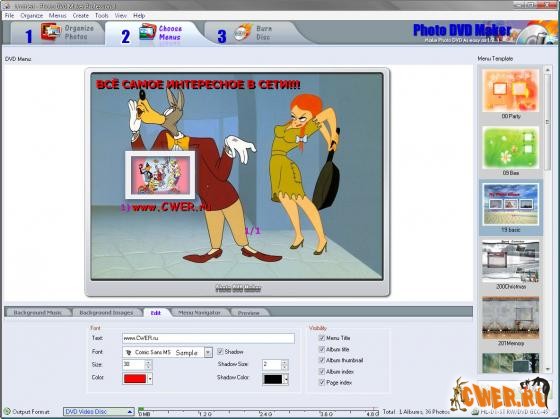Open the Shadow Color dropdown arrow
Image resolution: width=560 pixels, height=419 pixels.
click(286, 379)
